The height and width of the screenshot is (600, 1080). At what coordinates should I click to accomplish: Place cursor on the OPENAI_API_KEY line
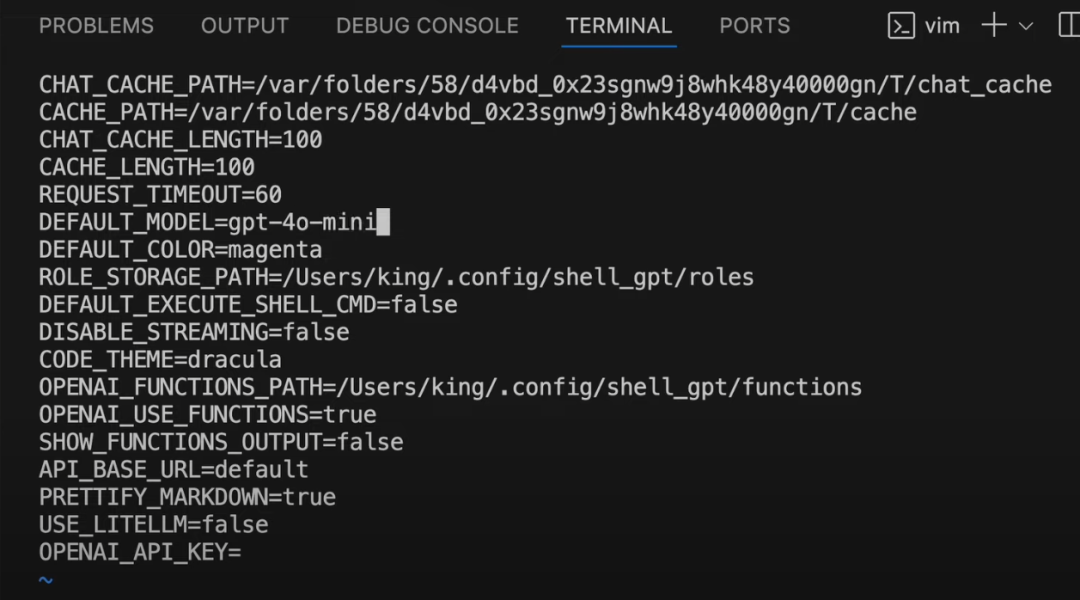coord(140,551)
